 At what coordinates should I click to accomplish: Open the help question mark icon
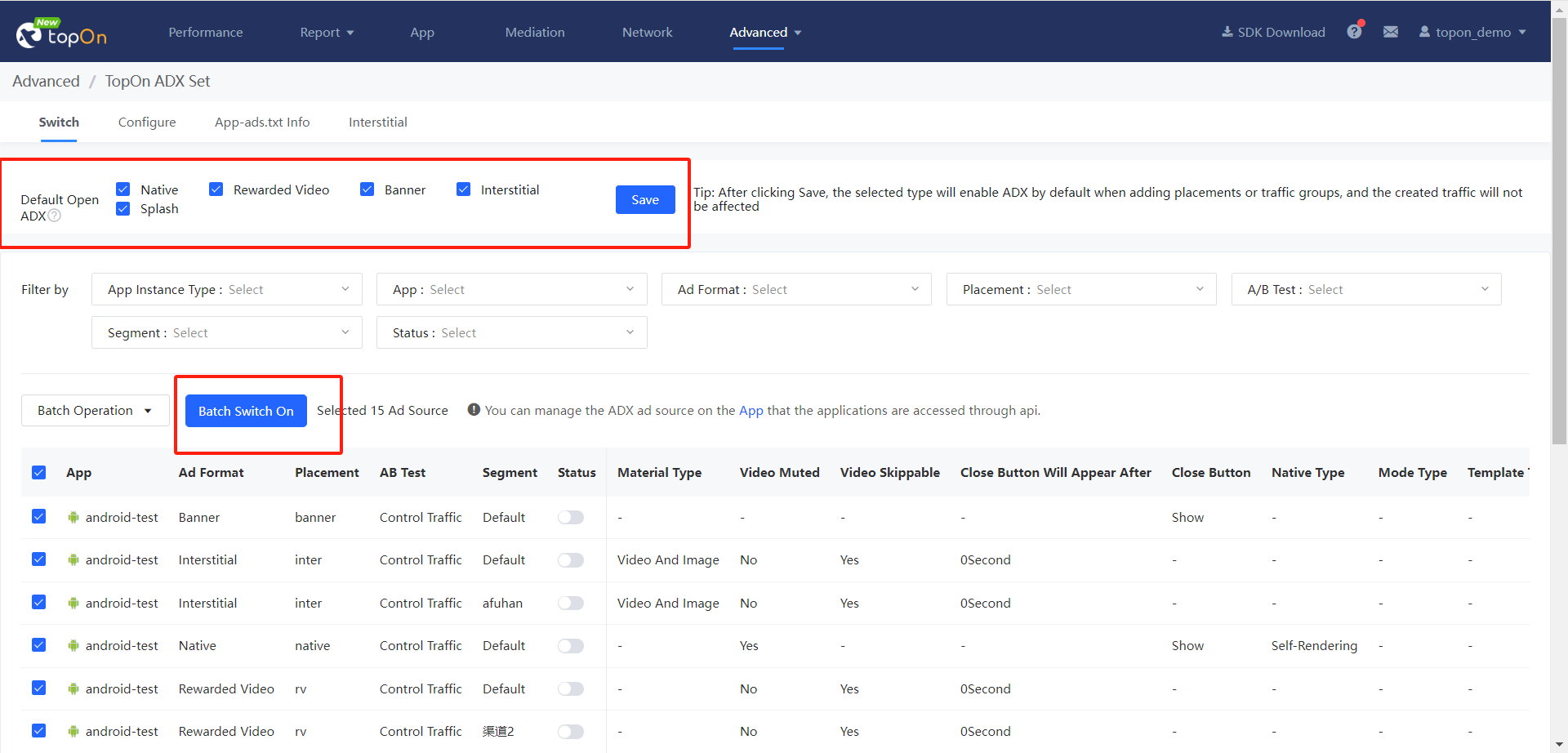[1354, 32]
